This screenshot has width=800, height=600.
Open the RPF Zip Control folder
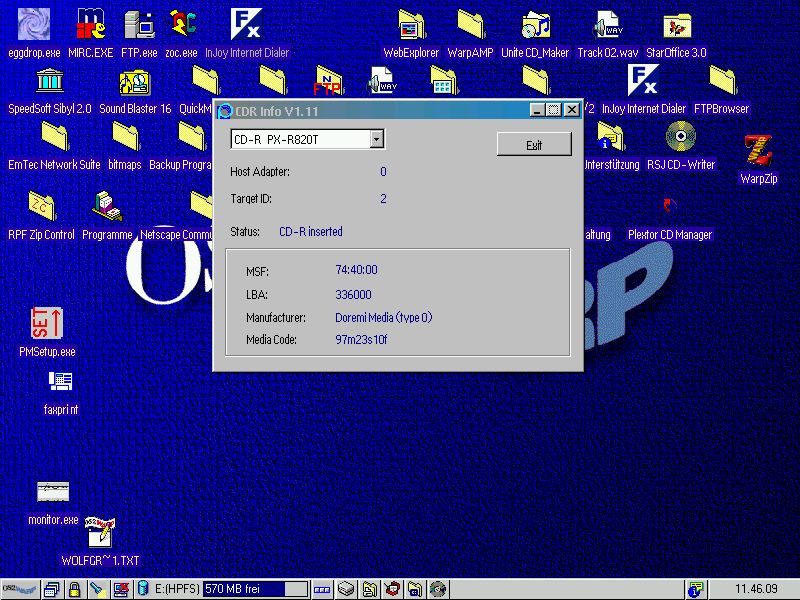pos(41,206)
